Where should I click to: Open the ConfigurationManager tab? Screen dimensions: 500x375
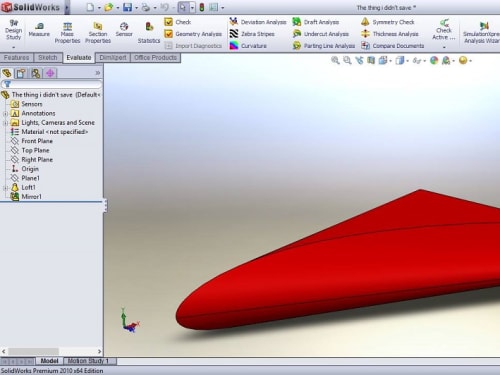(x=36, y=73)
